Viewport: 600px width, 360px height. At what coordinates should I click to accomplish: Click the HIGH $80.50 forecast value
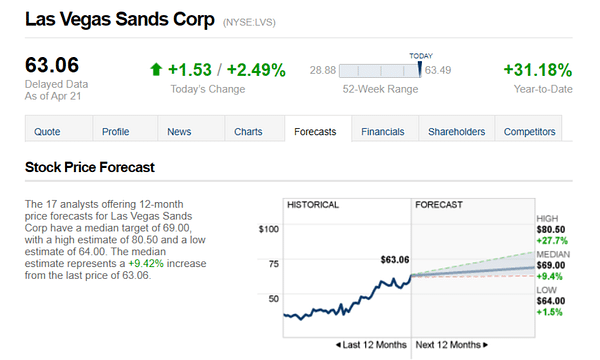[551, 230]
